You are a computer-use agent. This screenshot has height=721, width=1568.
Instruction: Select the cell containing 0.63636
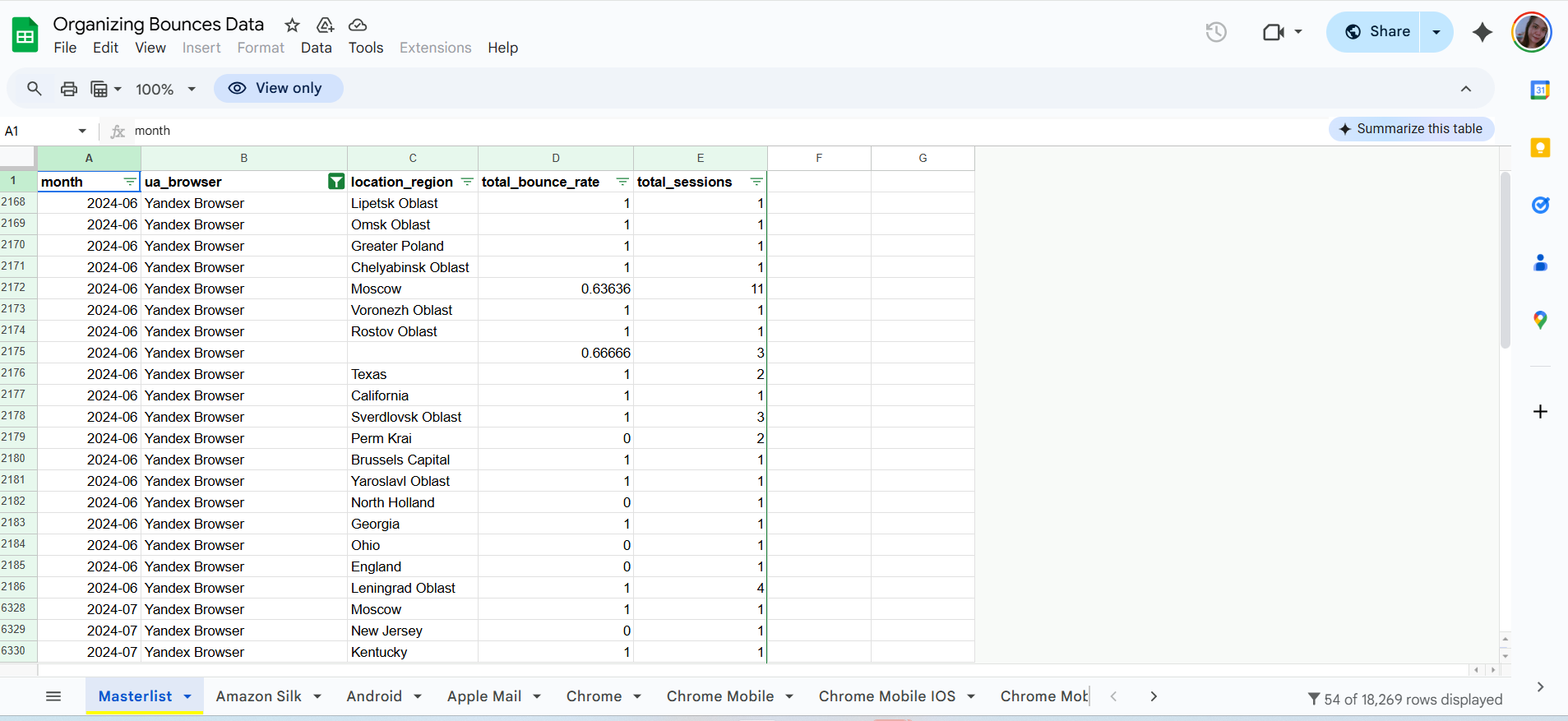click(556, 289)
